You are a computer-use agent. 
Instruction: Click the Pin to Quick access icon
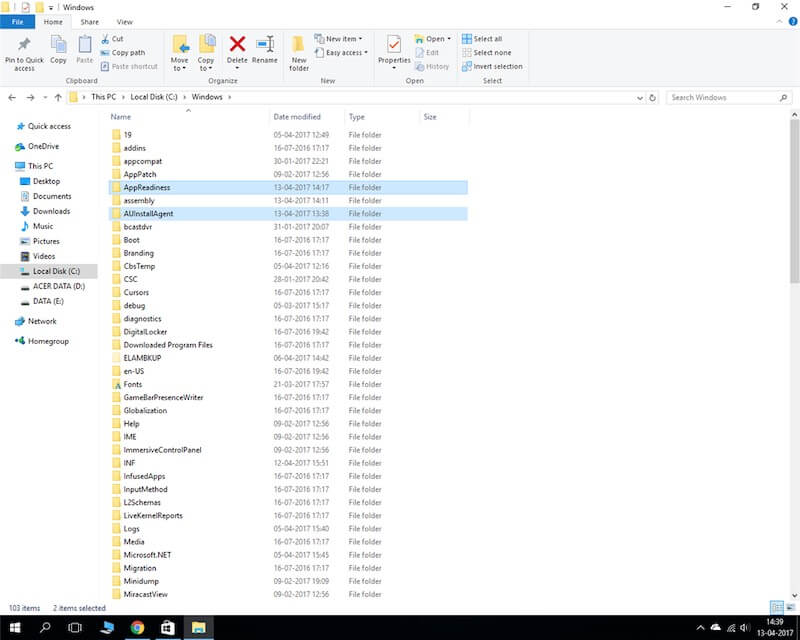(24, 47)
